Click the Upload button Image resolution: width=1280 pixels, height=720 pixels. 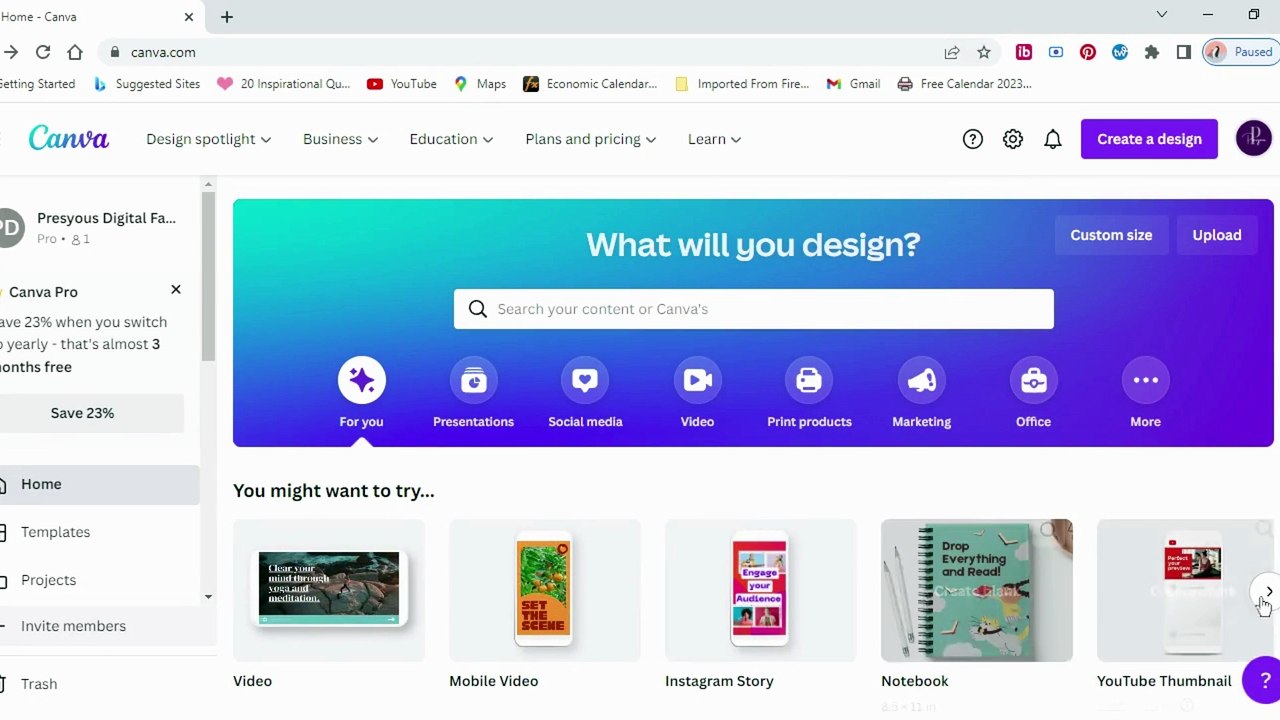coord(1217,235)
